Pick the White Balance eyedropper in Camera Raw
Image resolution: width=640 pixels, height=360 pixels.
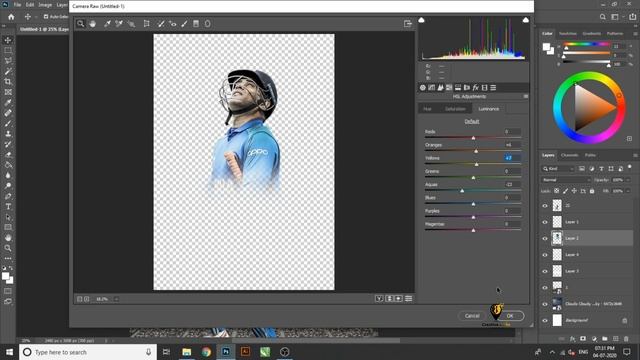(107, 24)
